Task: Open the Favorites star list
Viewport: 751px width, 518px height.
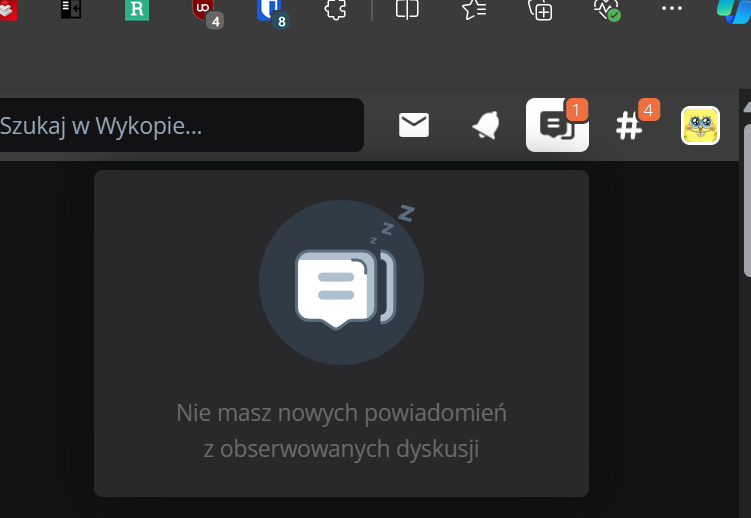Action: tap(474, 10)
